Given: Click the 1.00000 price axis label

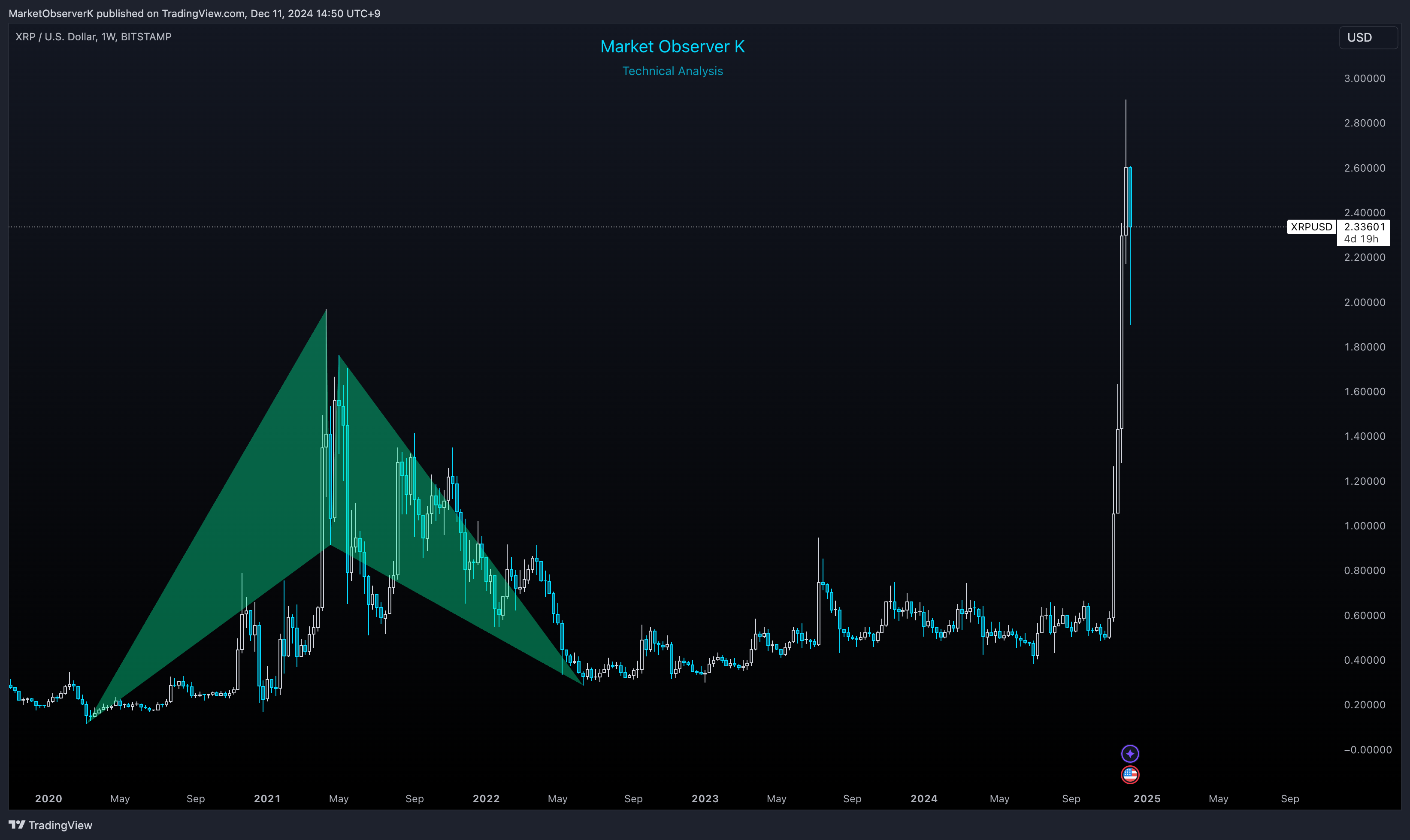Looking at the screenshot, I should [1365, 525].
